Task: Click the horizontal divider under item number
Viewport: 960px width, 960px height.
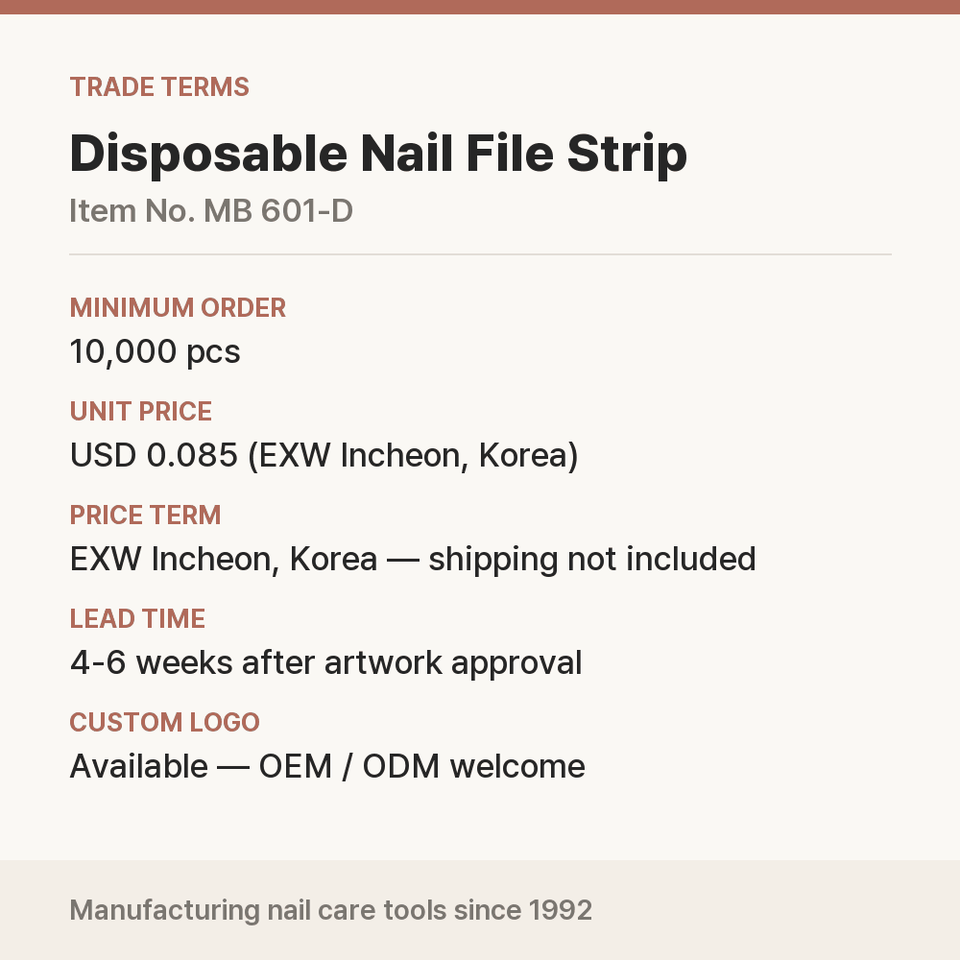Action: pyautogui.click(x=480, y=254)
